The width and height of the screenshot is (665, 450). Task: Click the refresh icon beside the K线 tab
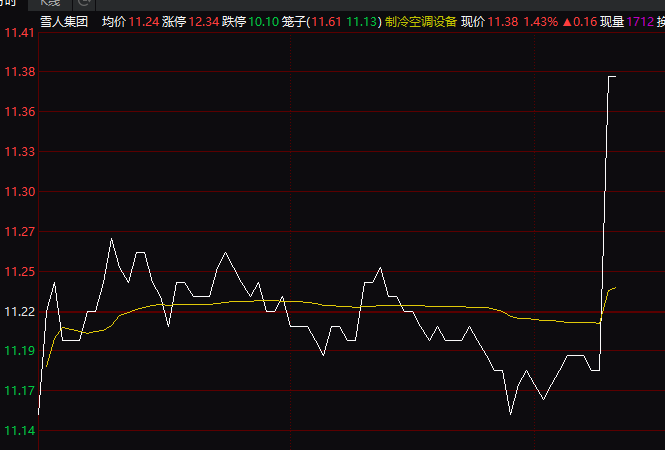click(x=84, y=3)
